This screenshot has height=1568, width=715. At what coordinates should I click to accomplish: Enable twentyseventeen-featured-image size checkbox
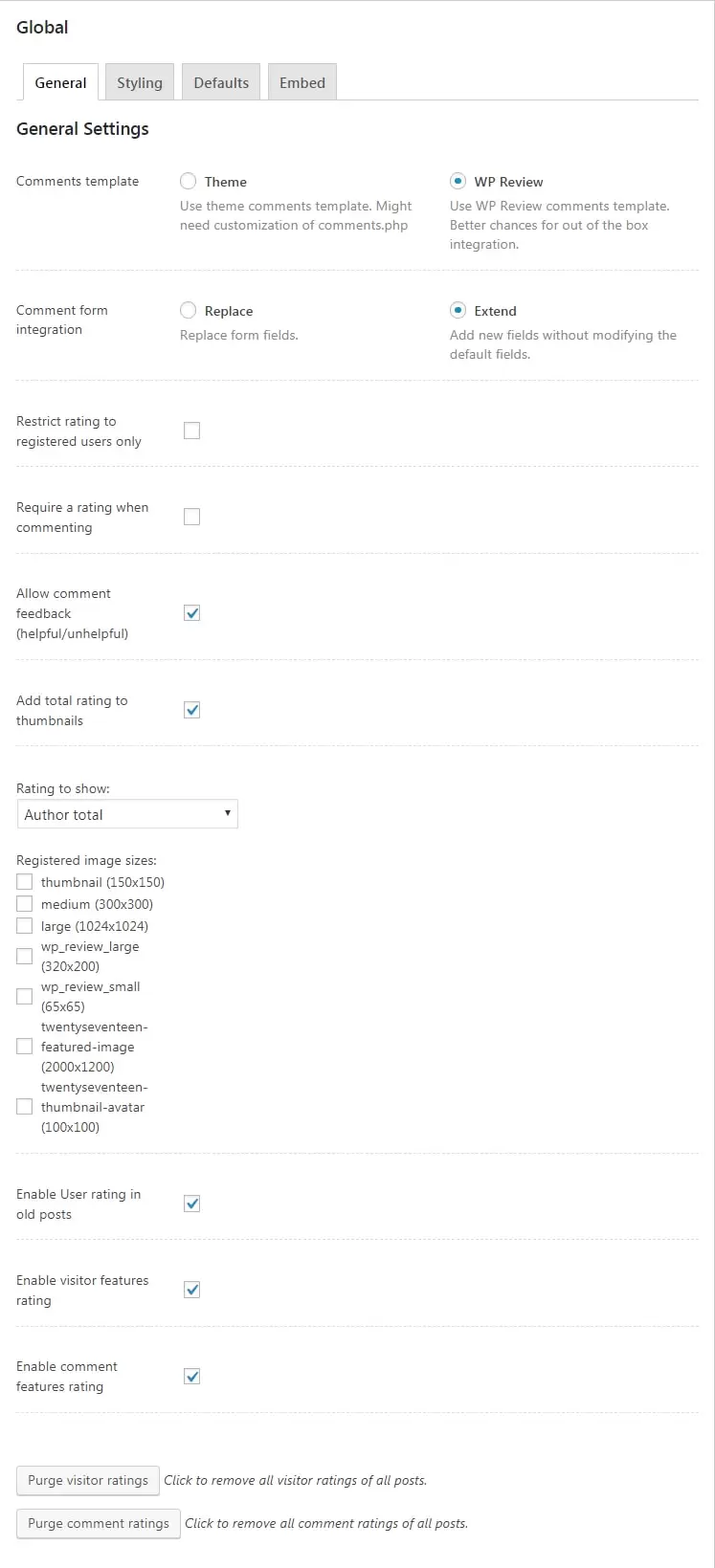click(25, 1047)
